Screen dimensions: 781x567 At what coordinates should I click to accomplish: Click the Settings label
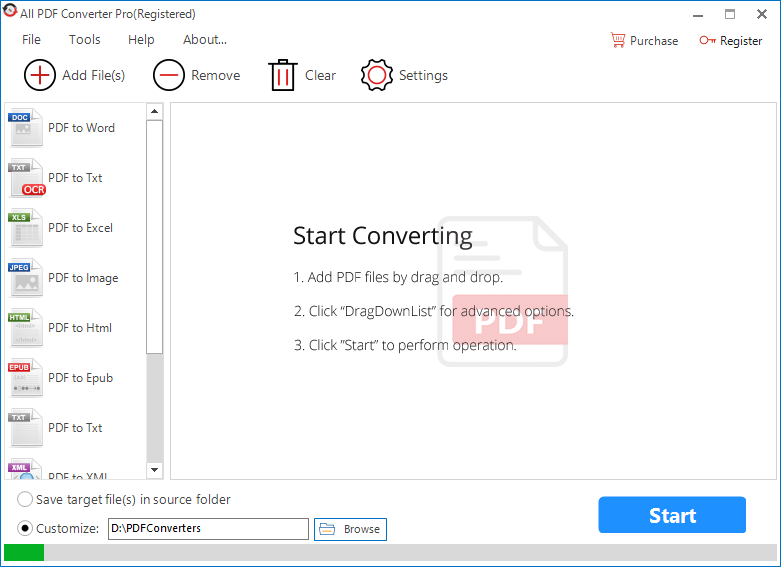[423, 75]
